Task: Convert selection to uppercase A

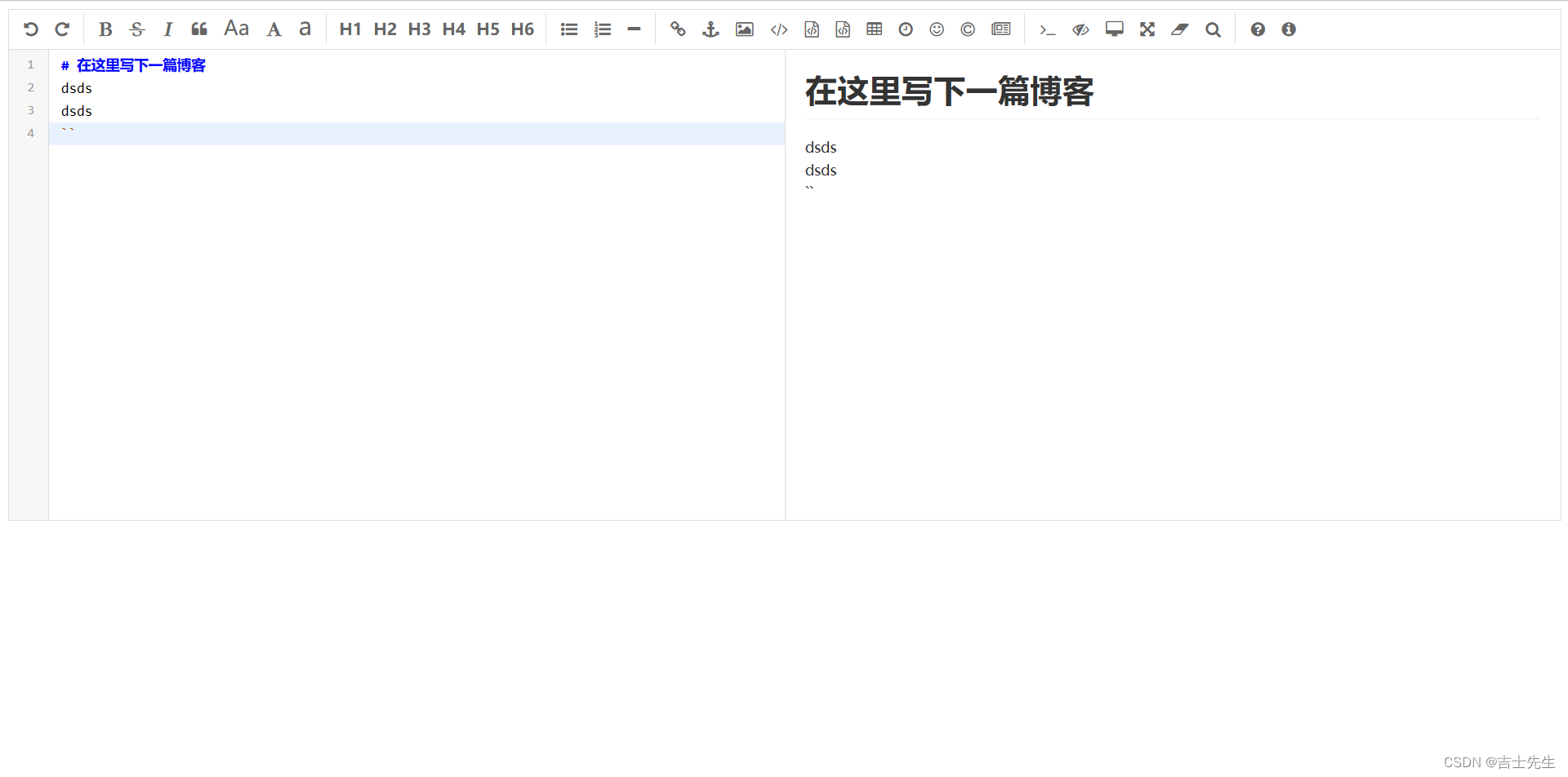Action: click(x=274, y=29)
